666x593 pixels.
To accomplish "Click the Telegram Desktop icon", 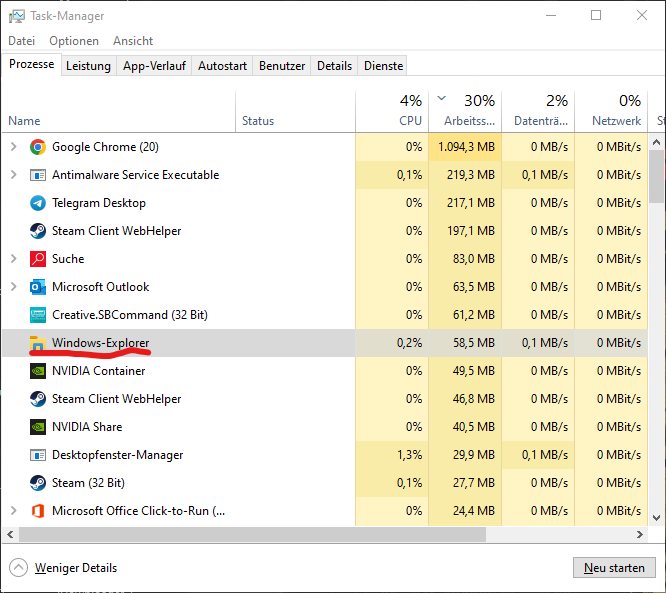I will (38, 203).
